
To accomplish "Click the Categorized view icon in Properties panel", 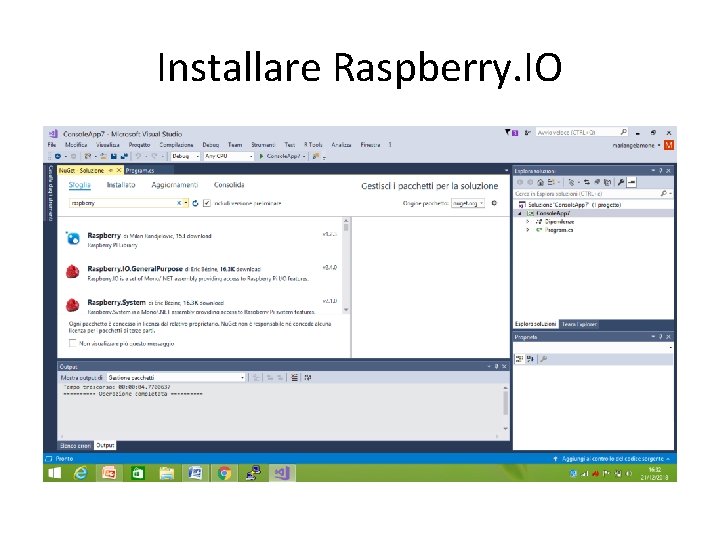I will pyautogui.click(x=519, y=359).
